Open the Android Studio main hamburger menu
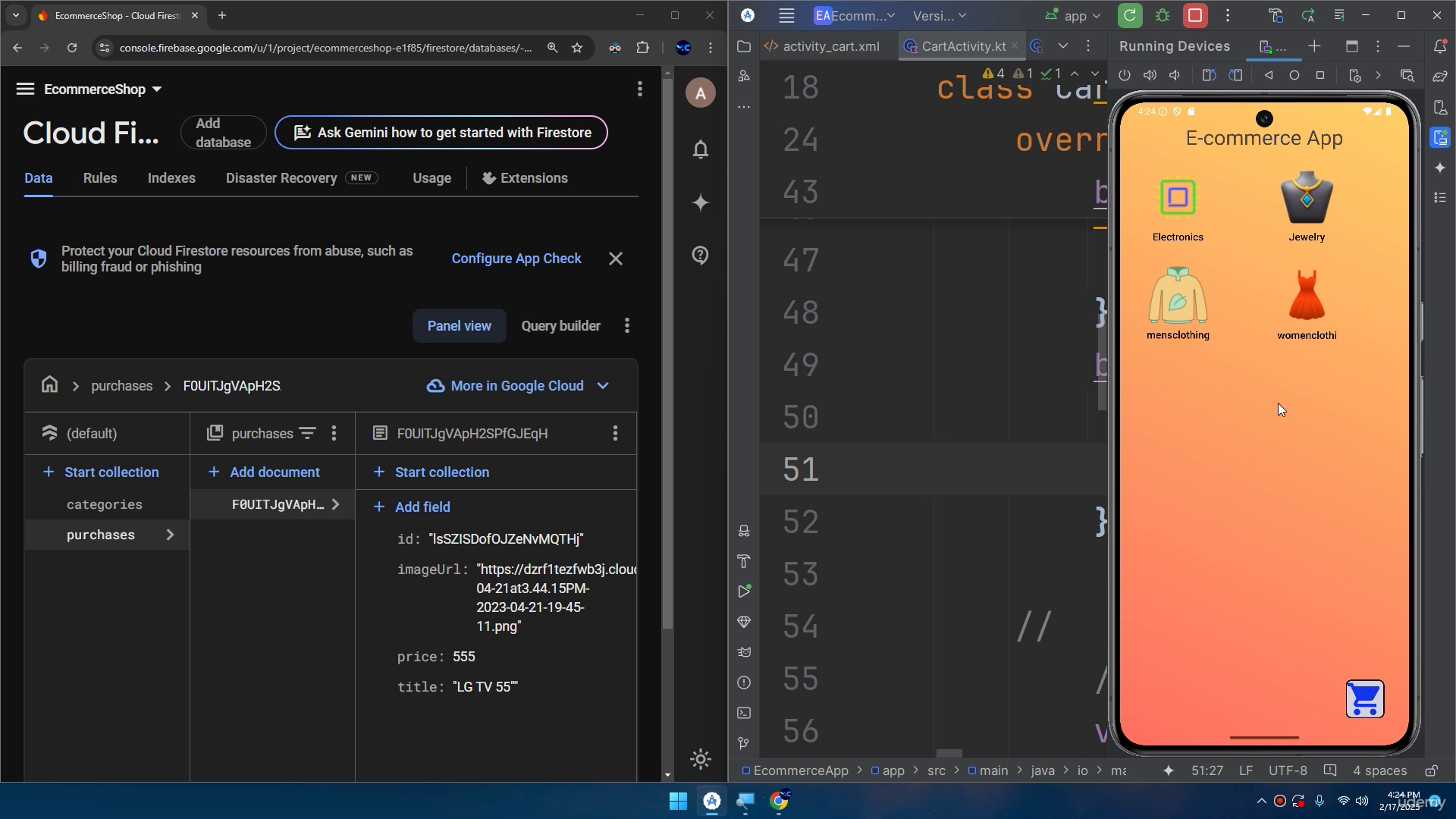The height and width of the screenshot is (819, 1456). 786,15
